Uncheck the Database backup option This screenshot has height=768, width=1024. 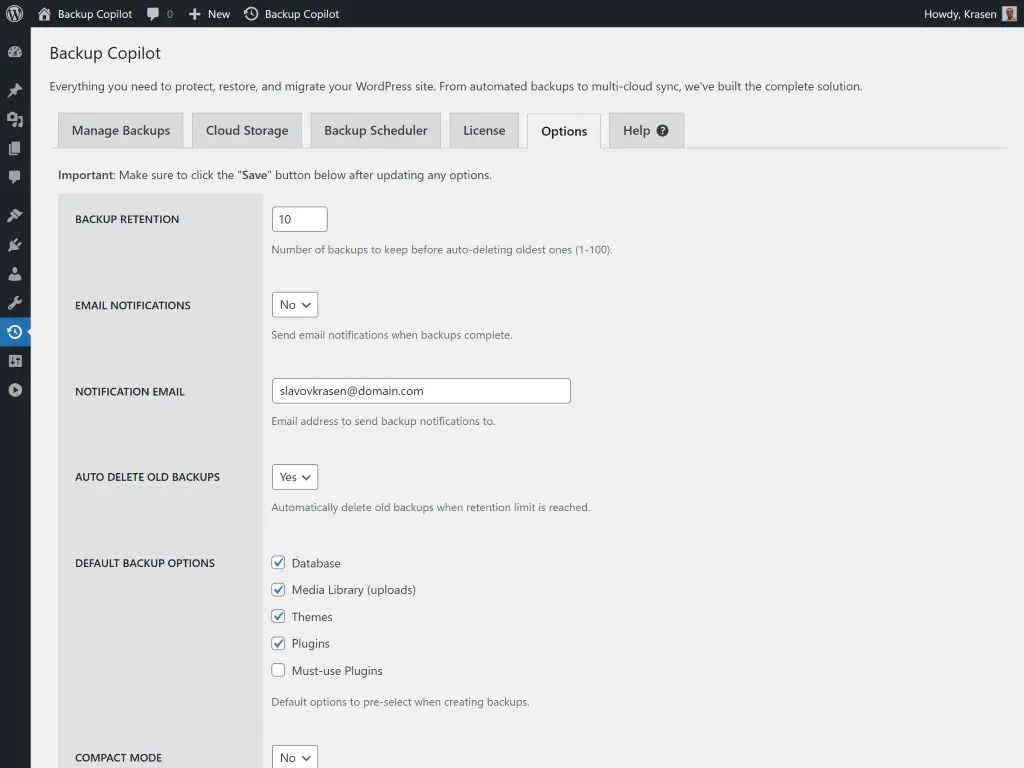tap(278, 562)
